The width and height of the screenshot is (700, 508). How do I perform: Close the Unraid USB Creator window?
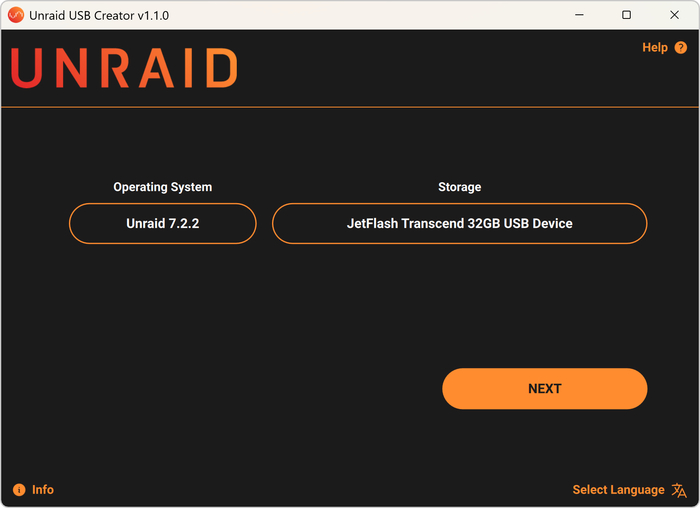(673, 15)
